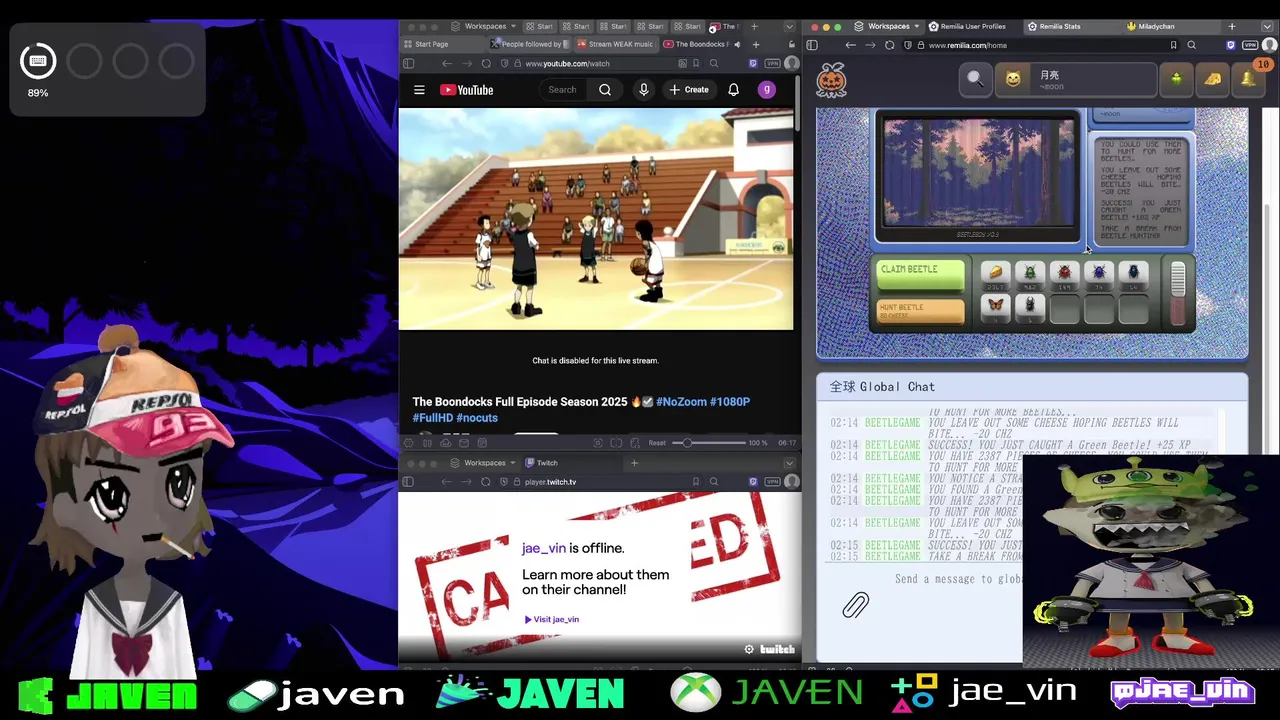Click the Global Chat message field

(958, 579)
